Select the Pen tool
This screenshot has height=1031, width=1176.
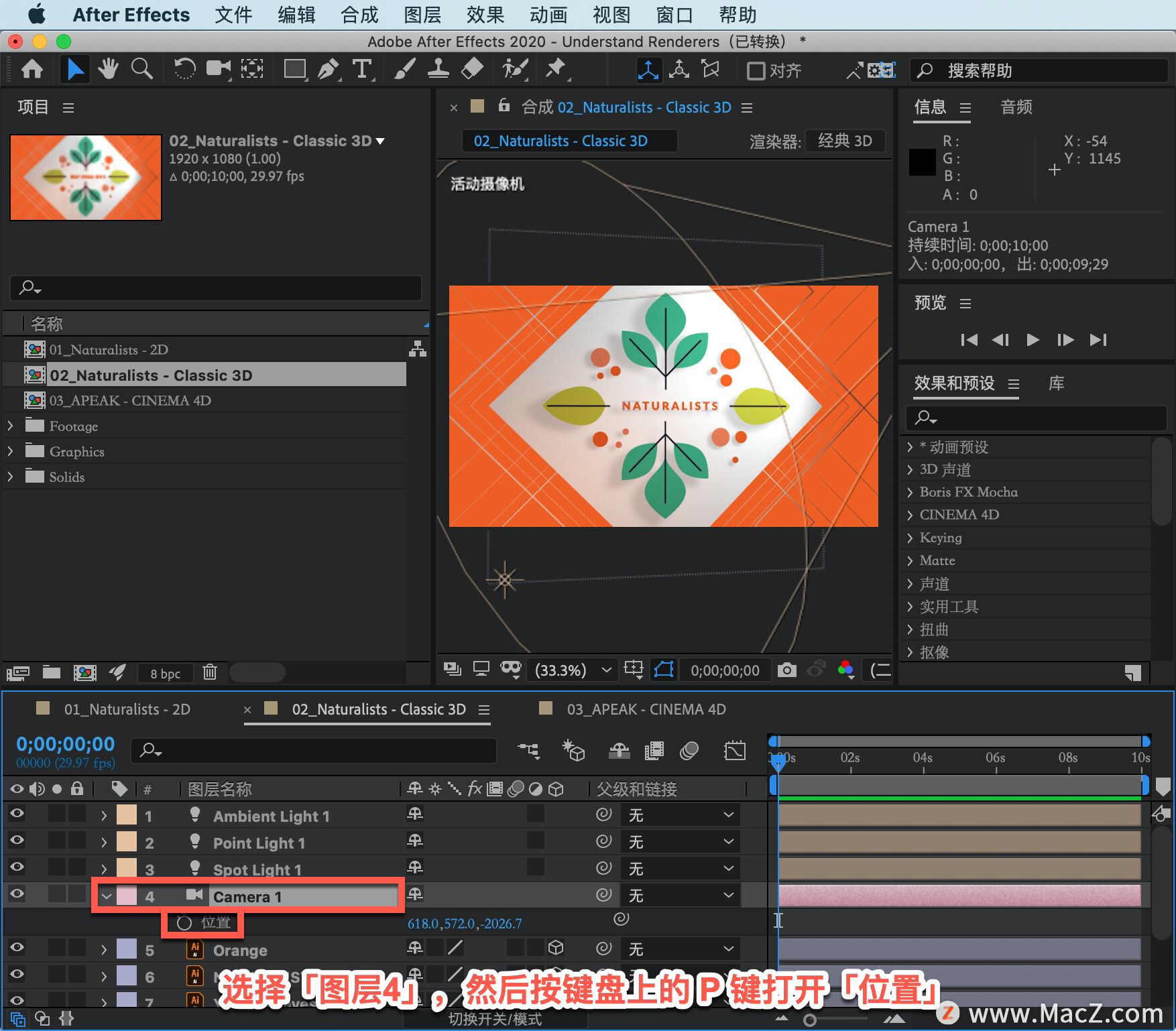click(x=328, y=69)
